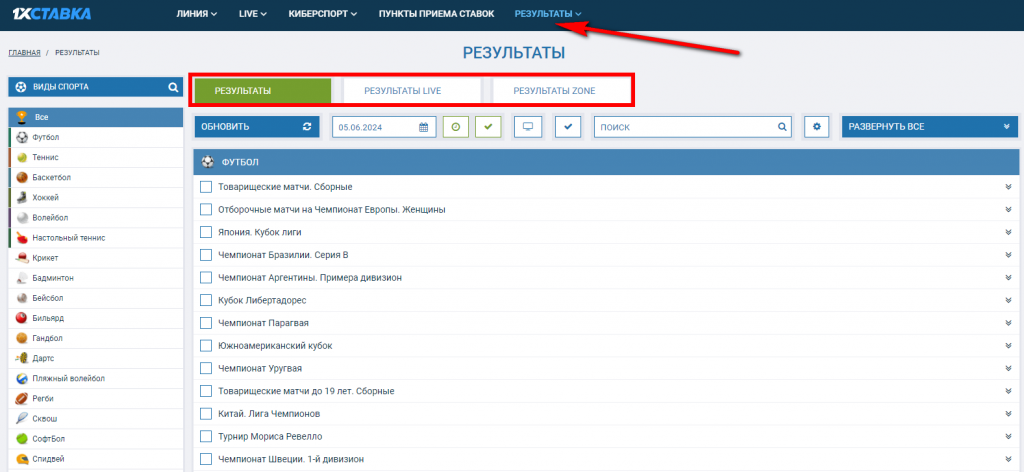1024x472 pixels.
Task: Check Южноамериканский кубок checkbox
Action: pyautogui.click(x=206, y=345)
